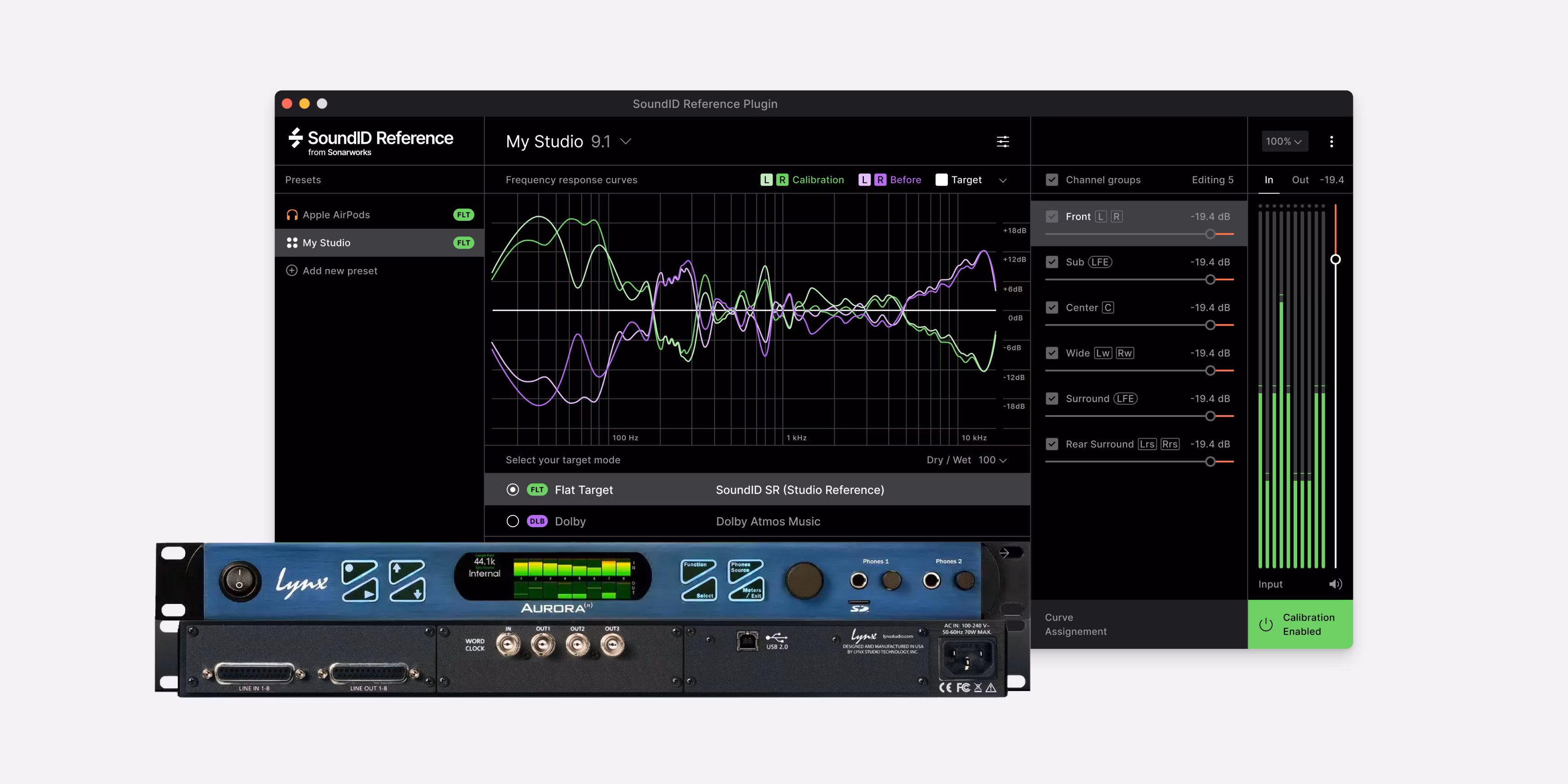Click the headphones icon beside Apple AirPods
This screenshot has width=1568, height=784.
point(292,214)
